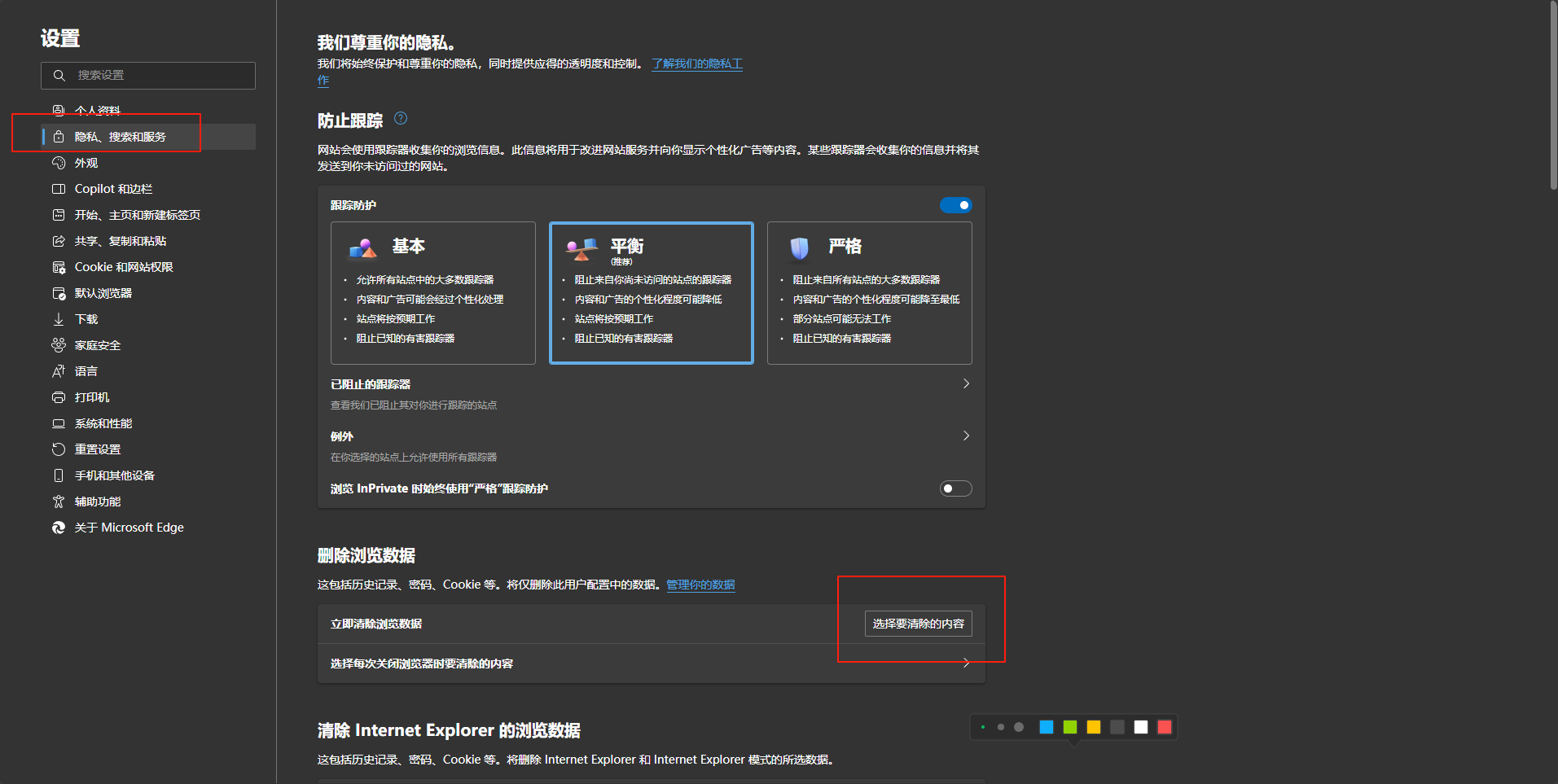Click the 我们尊重你的隐私 heading
1558x784 pixels.
click(386, 42)
